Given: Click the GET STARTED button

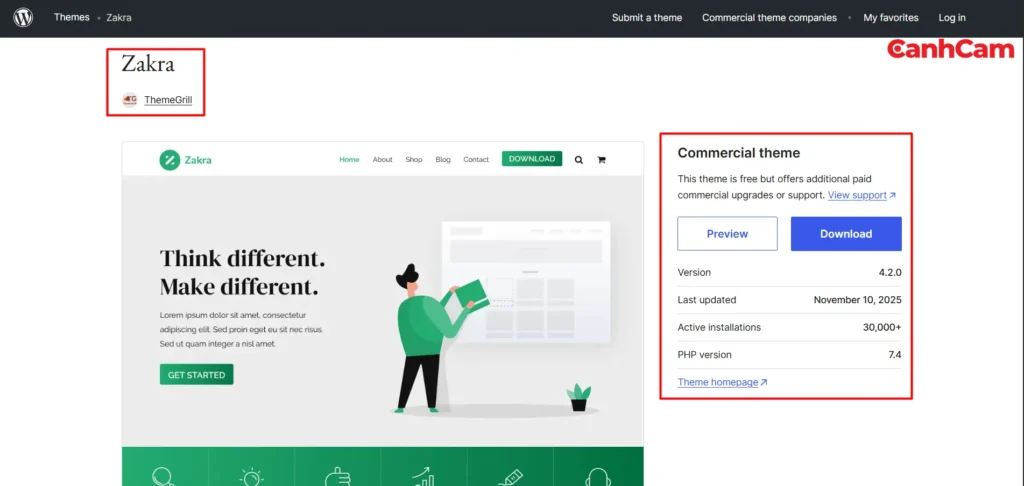Looking at the screenshot, I should coord(197,375).
